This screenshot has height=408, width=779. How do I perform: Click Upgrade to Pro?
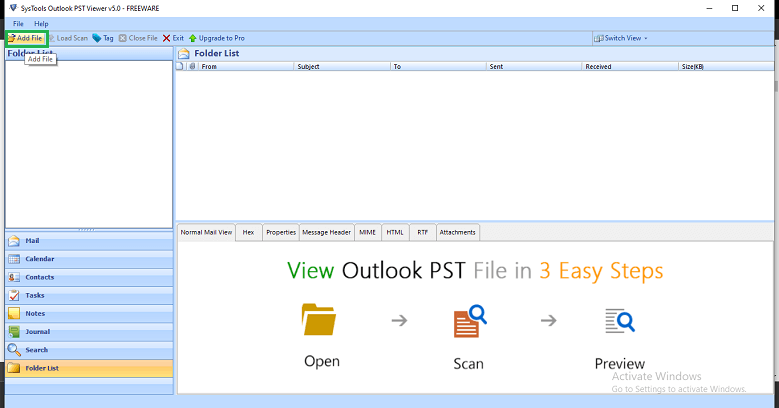[x=217, y=38]
